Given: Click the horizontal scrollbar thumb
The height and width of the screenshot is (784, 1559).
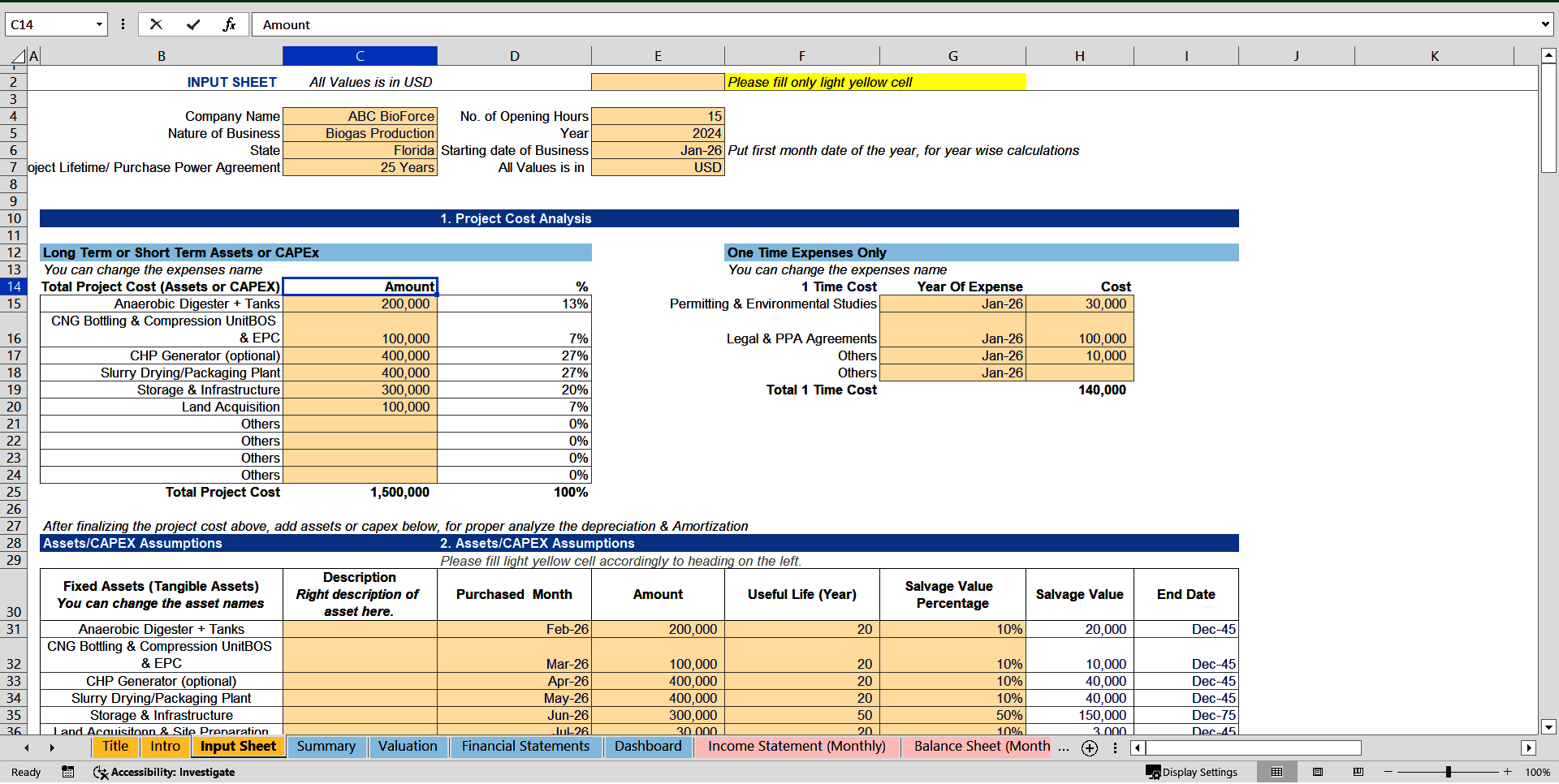Looking at the screenshot, I should click(1254, 748).
